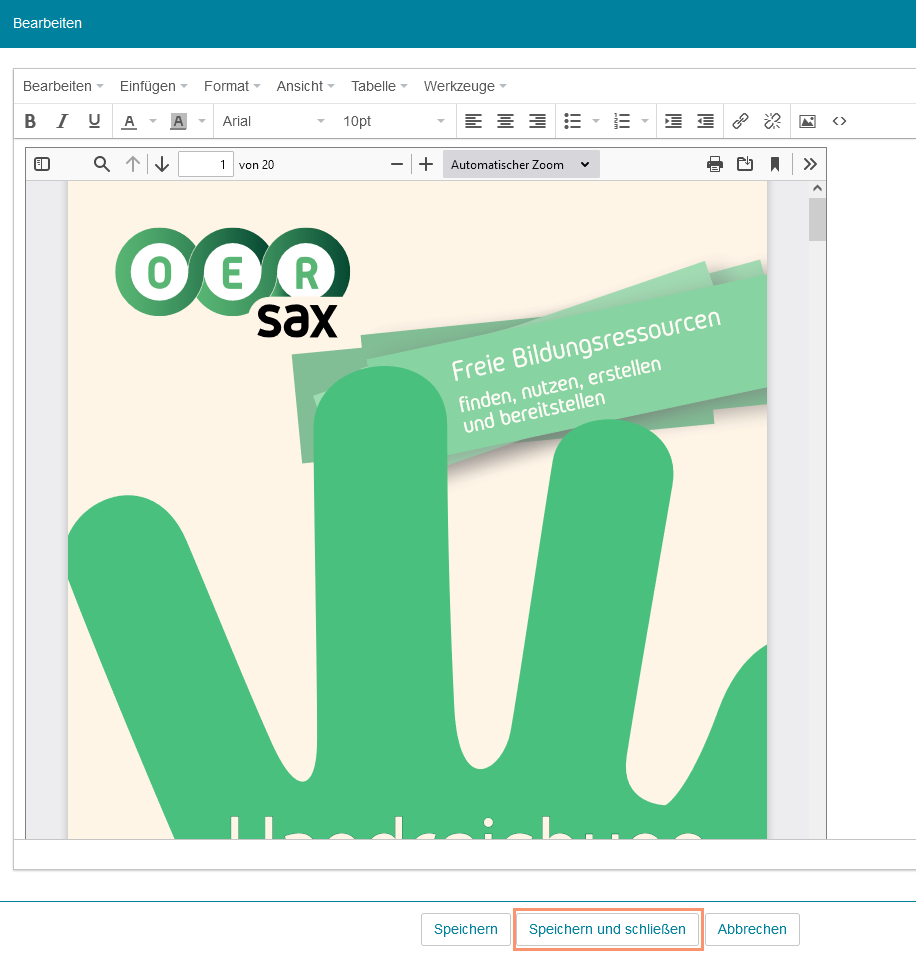Open the Arial font family dropdown
The width and height of the screenshot is (916, 961).
[x=272, y=121]
